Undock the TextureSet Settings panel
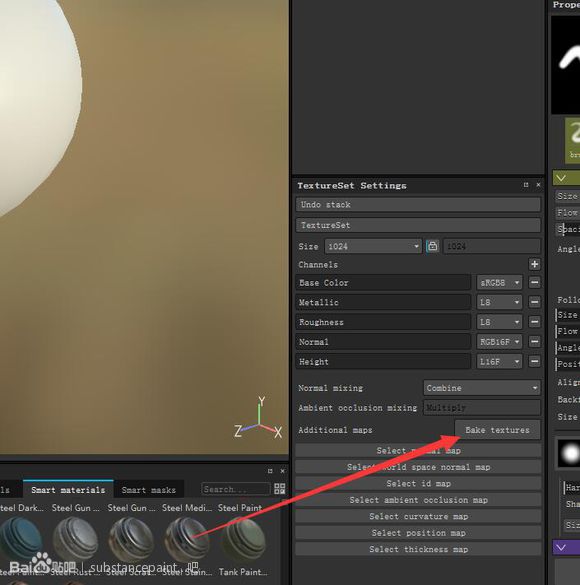Viewport: 580px width, 585px height. click(x=526, y=185)
